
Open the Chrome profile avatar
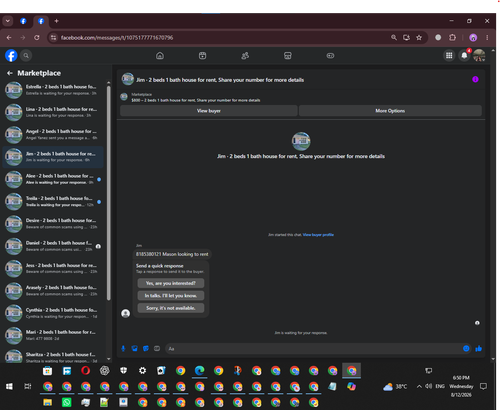[473, 38]
